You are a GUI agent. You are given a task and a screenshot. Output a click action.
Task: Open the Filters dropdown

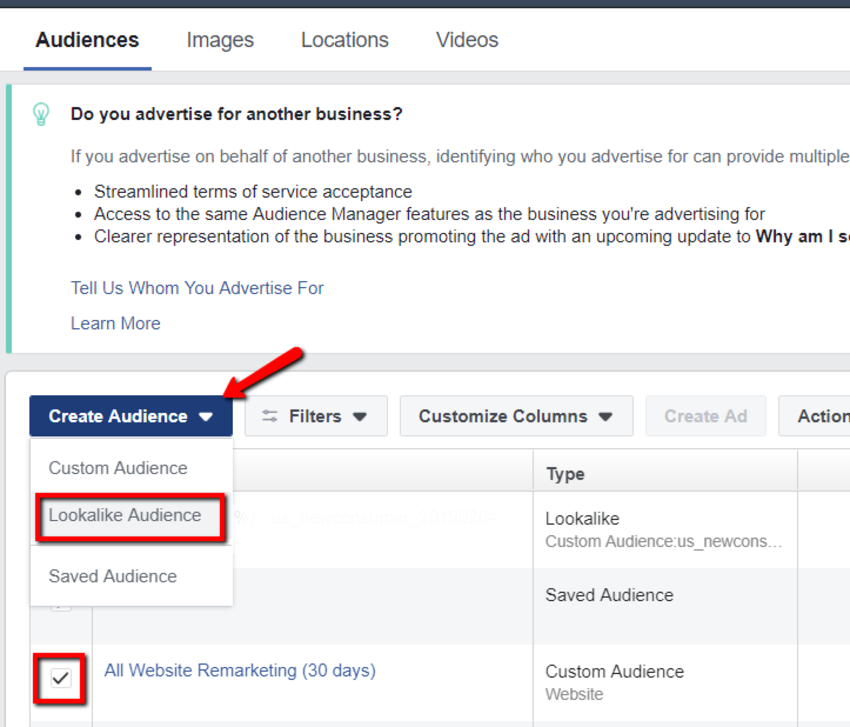point(316,416)
